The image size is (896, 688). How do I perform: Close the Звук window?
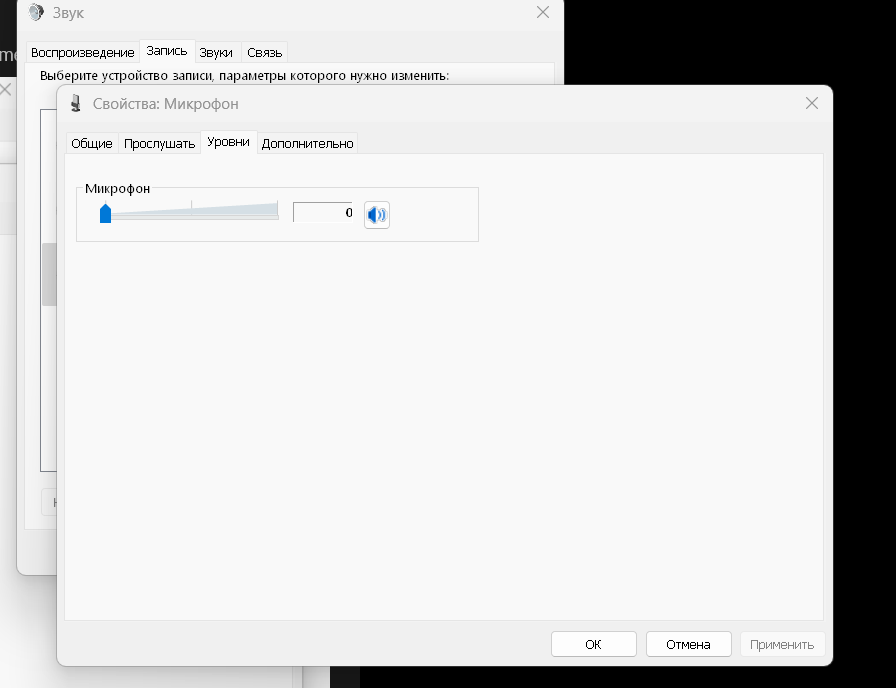[x=543, y=13]
